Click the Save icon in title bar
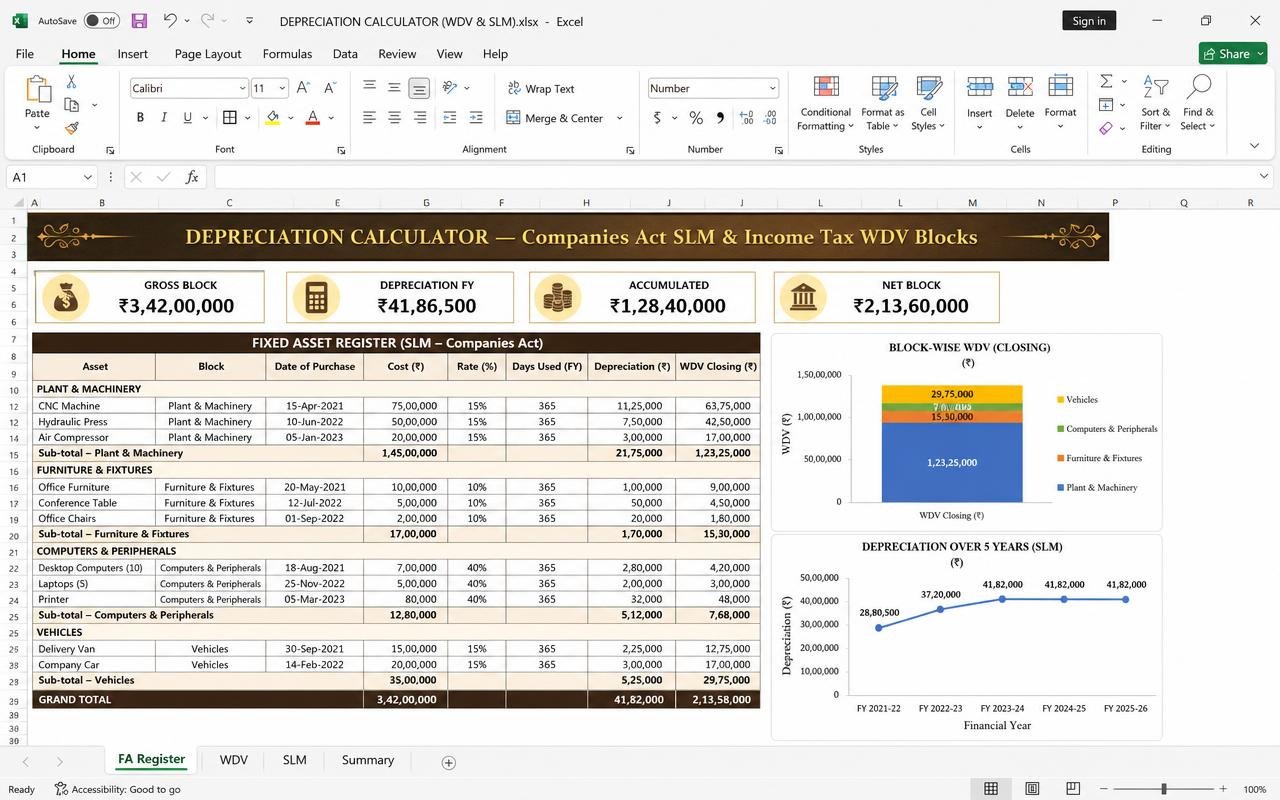Viewport: 1280px width, 800px height. [x=139, y=20]
